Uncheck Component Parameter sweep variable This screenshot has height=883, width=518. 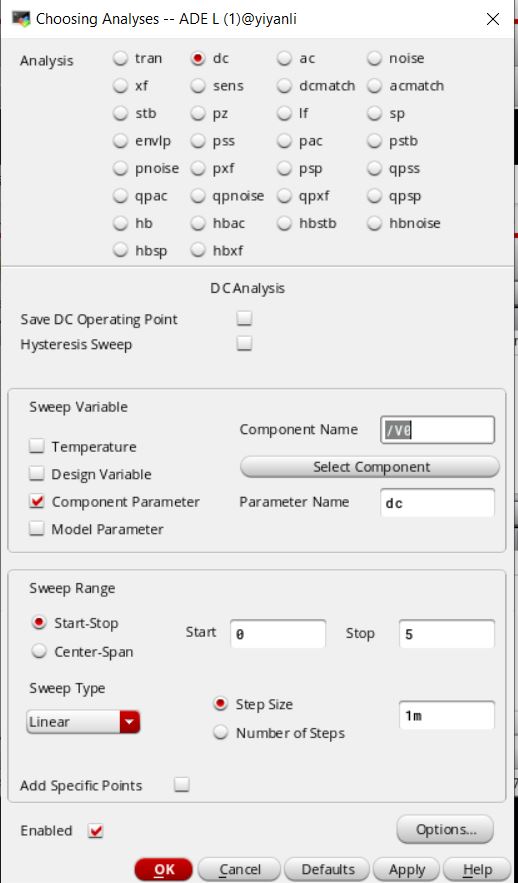37,502
